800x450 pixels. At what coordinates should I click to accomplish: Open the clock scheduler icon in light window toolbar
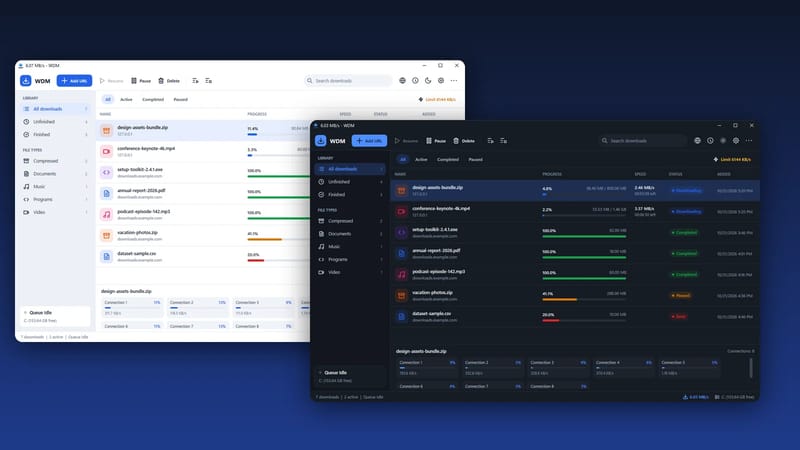tap(415, 81)
